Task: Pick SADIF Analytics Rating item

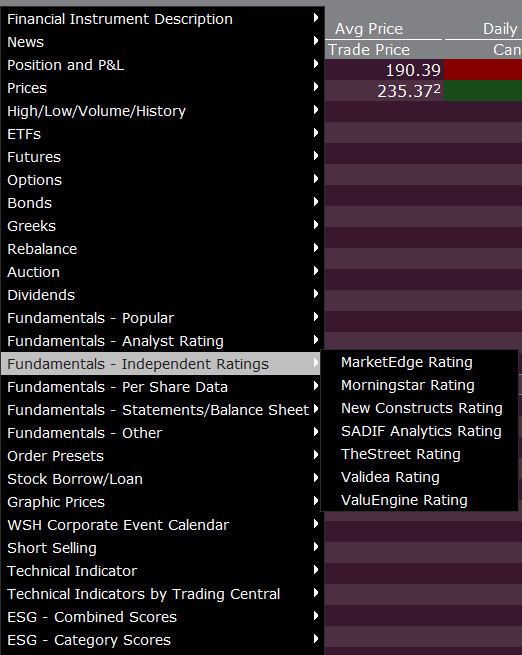Action: 419,431
